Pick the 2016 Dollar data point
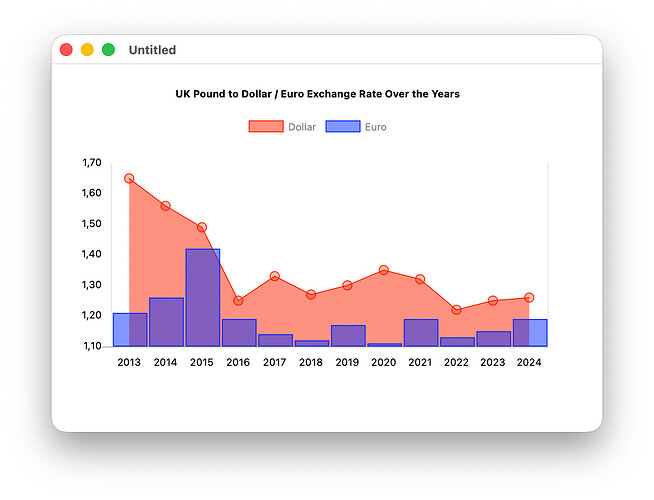 click(238, 301)
